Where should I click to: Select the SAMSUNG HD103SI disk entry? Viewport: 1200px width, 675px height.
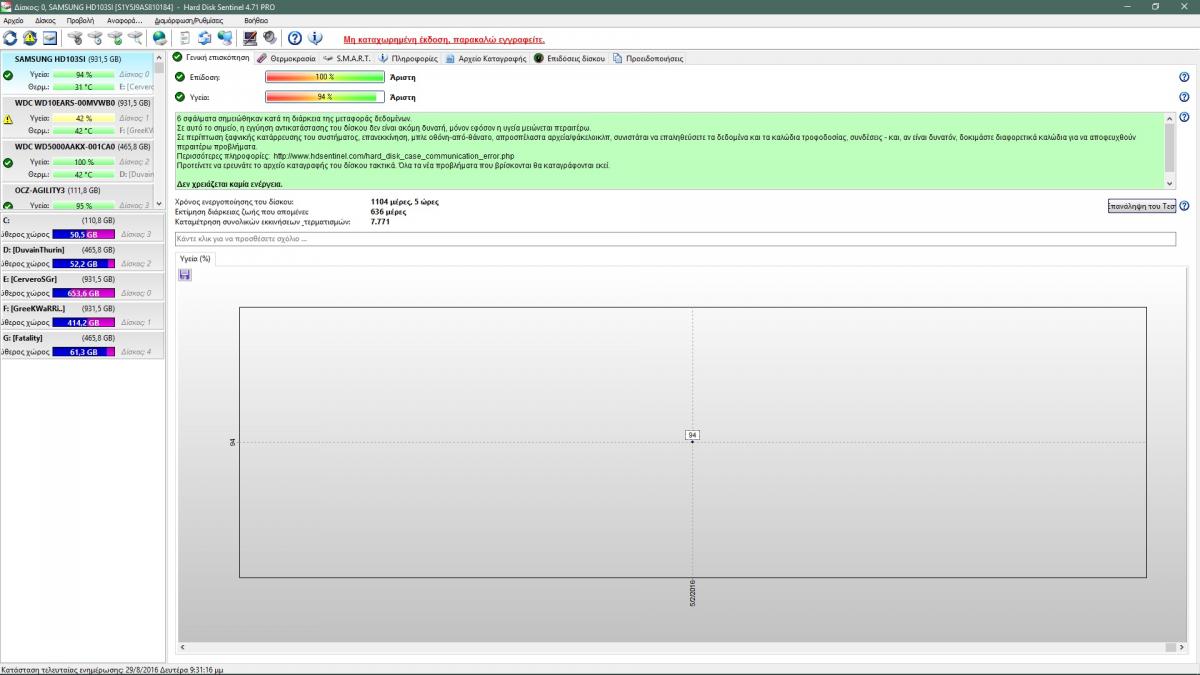pyautogui.click(x=78, y=73)
